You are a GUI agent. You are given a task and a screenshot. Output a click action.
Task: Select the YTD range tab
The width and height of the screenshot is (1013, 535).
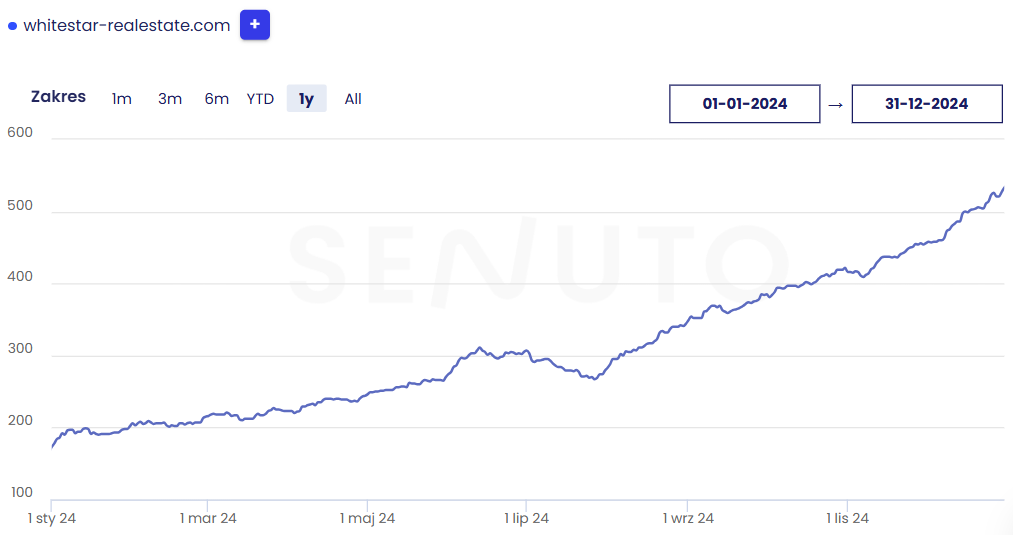(260, 99)
